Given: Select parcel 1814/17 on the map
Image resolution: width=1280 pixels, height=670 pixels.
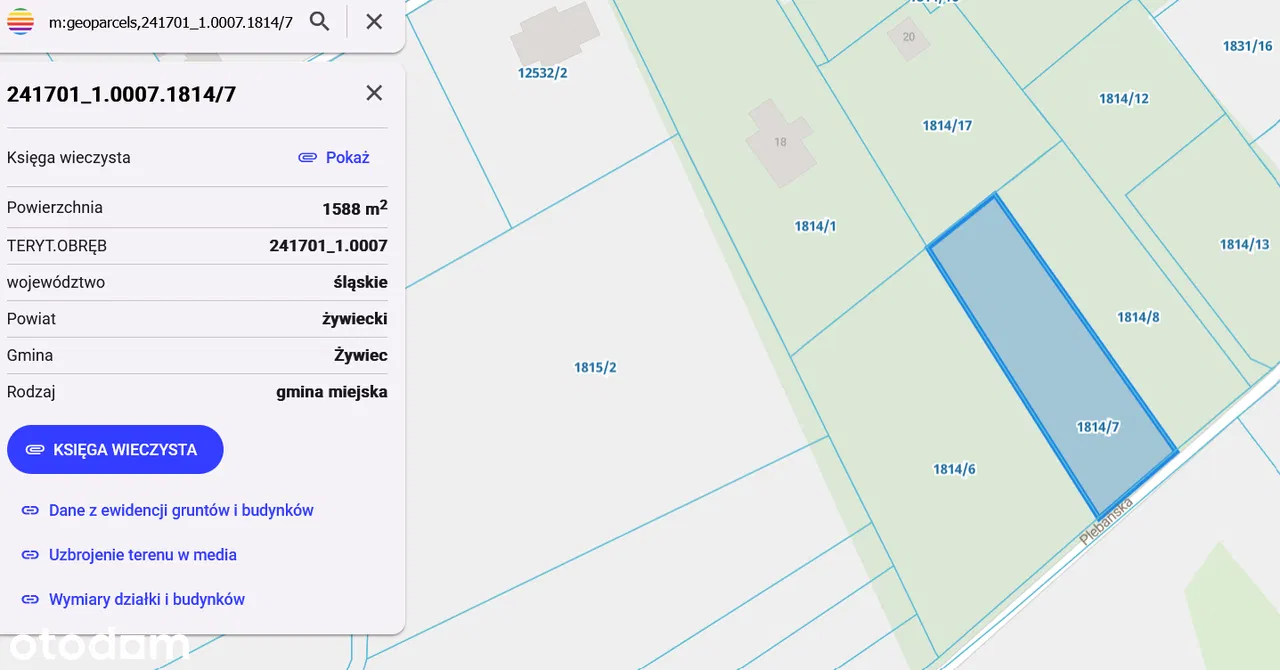Looking at the screenshot, I should [946, 125].
